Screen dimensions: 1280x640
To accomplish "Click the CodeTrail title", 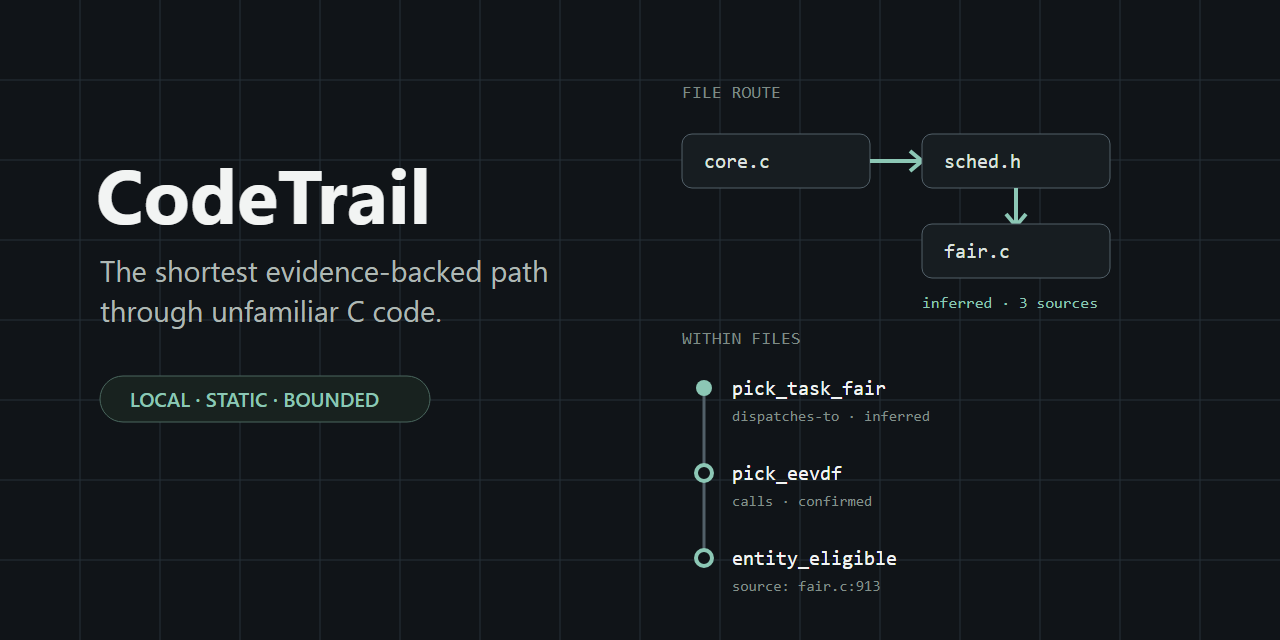I will tap(264, 197).
